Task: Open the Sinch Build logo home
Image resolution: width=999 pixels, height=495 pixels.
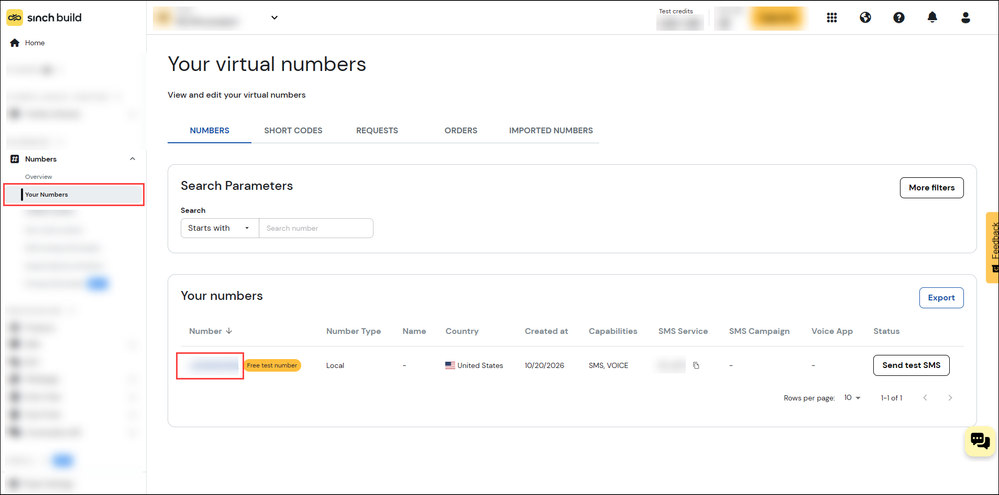Action: tap(44, 17)
